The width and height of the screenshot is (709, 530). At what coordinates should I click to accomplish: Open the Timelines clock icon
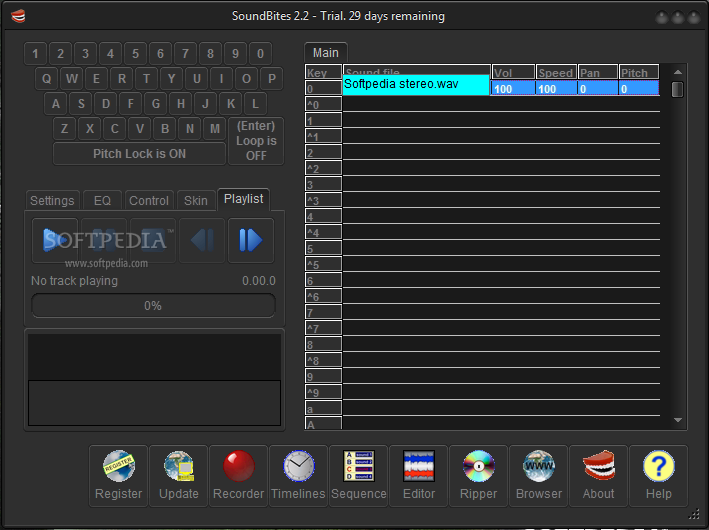pyautogui.click(x=298, y=476)
